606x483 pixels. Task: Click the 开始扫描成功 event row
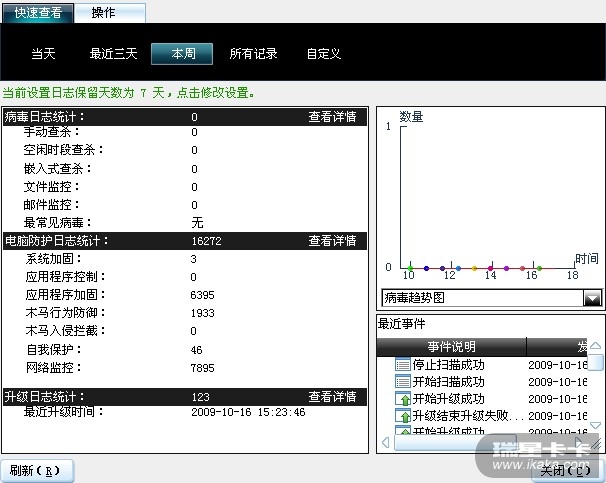(x=482, y=381)
